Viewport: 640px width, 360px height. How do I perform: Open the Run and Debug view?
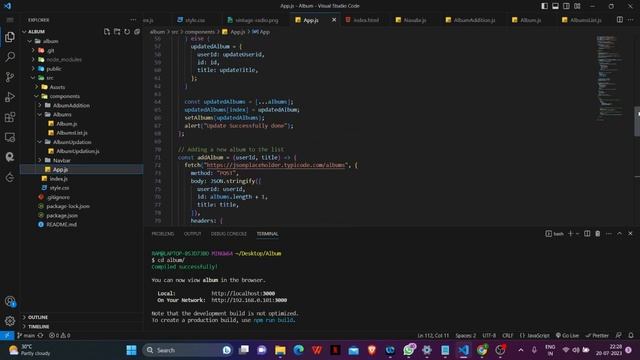coord(10,97)
